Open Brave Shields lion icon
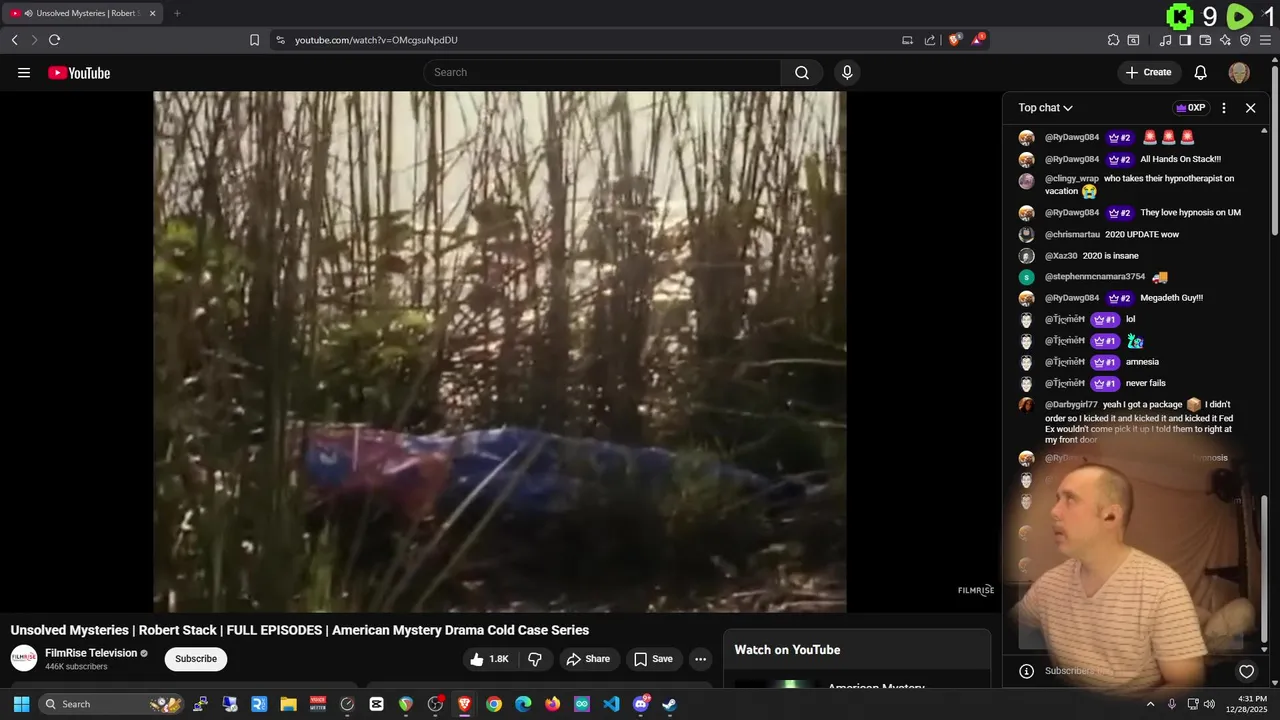Screen dimensions: 1280x720 (x=954, y=40)
